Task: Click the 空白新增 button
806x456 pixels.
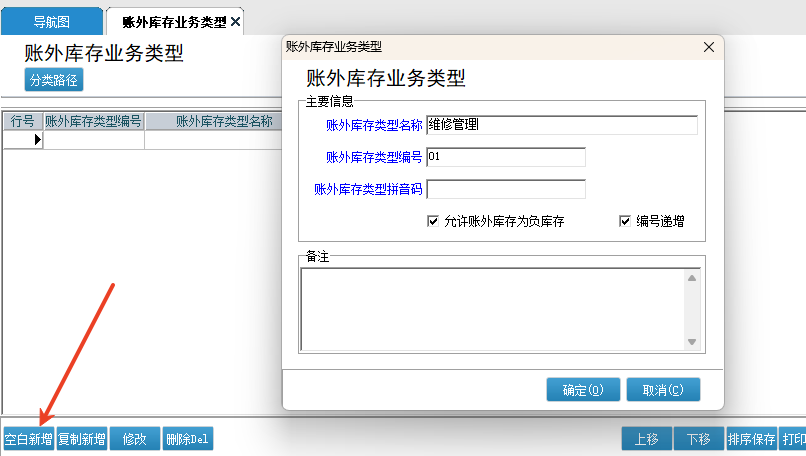Action: tap(28, 439)
